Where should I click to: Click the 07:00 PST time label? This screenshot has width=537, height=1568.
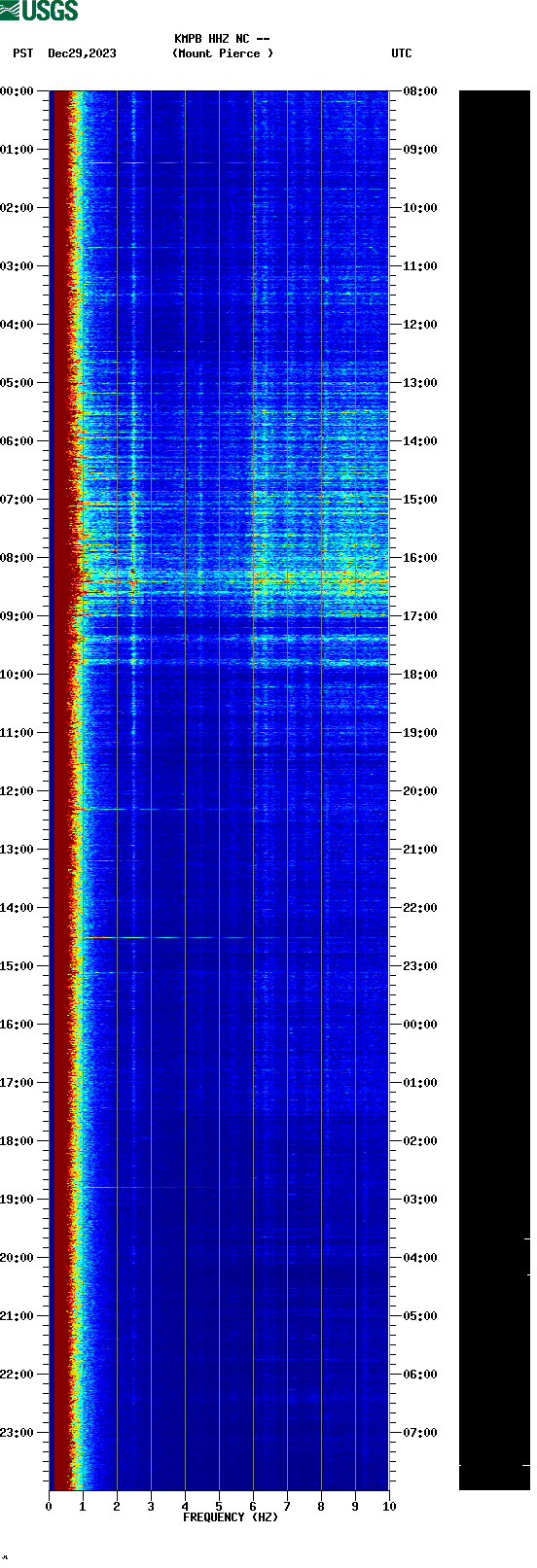(18, 500)
